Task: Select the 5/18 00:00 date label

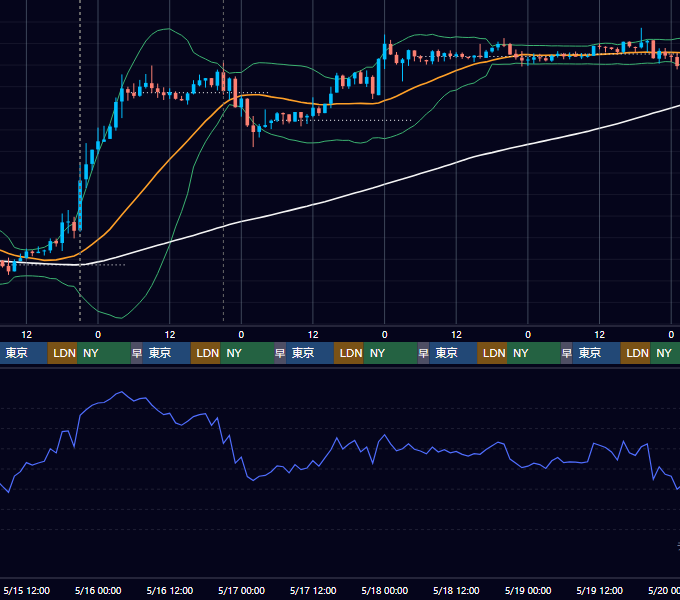Action: [385, 590]
